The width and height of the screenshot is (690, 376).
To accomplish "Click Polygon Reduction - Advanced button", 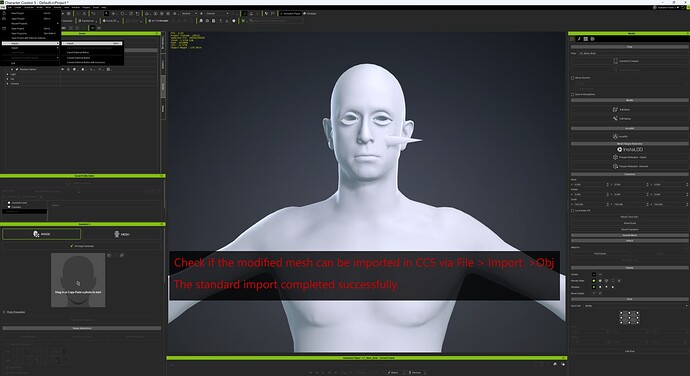I will (x=630, y=166).
